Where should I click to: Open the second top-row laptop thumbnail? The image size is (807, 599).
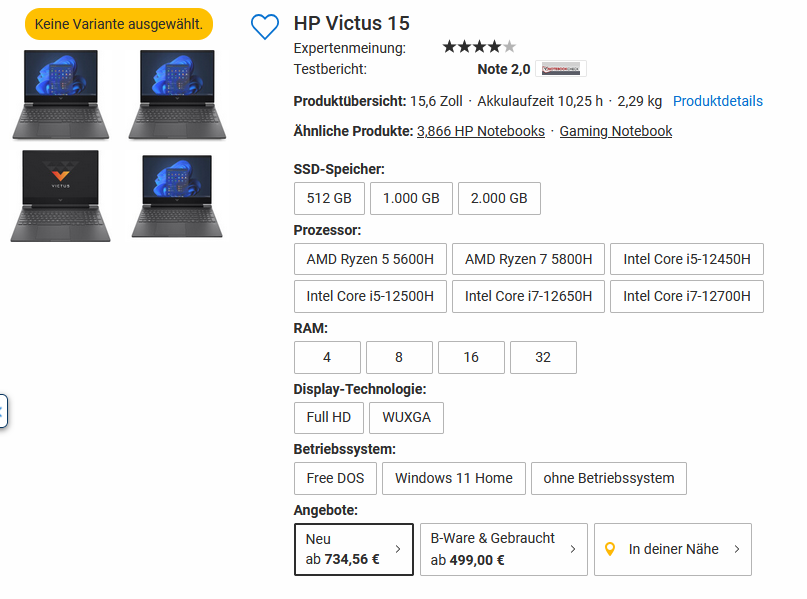177,94
